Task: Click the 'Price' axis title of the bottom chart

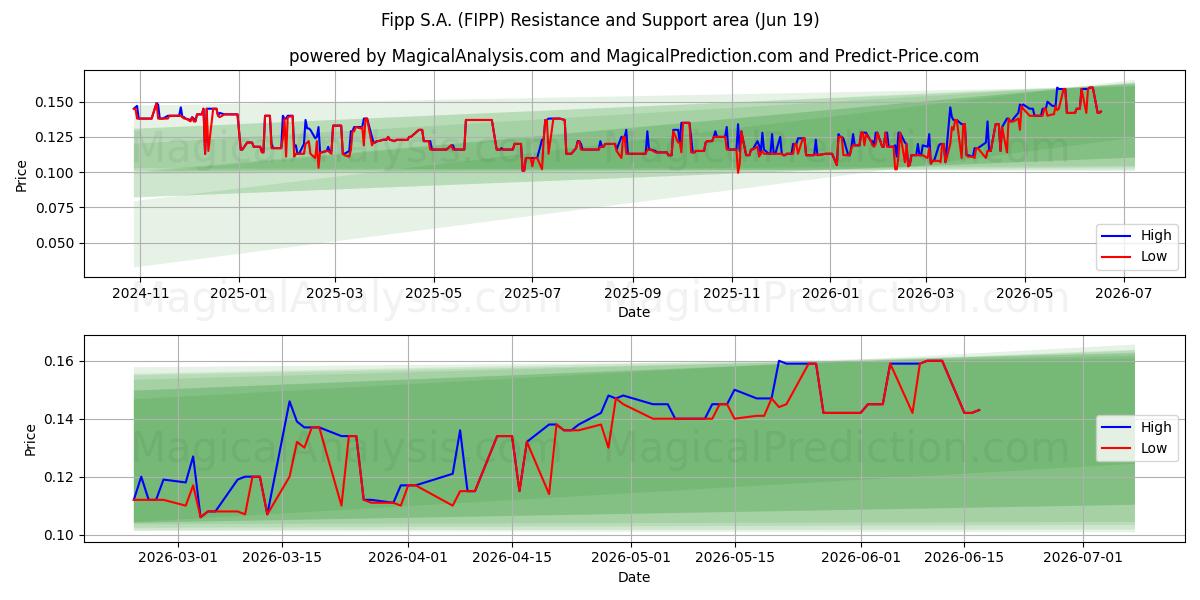Action: coord(30,439)
